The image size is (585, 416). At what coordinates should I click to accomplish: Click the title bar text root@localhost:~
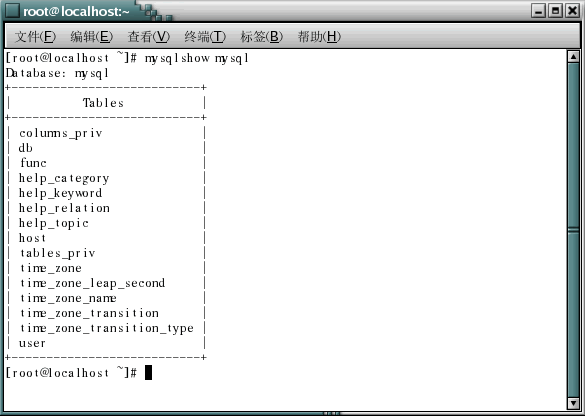pyautogui.click(x=76, y=11)
